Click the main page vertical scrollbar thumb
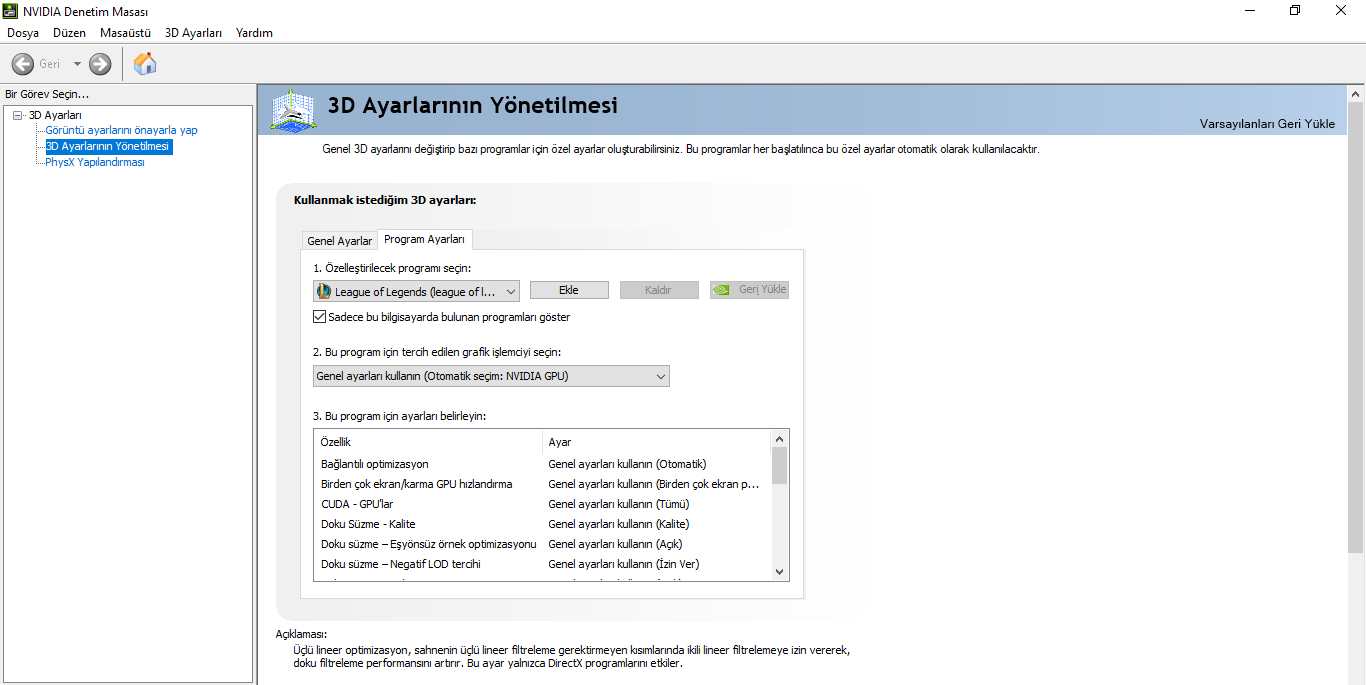 pos(1356,327)
